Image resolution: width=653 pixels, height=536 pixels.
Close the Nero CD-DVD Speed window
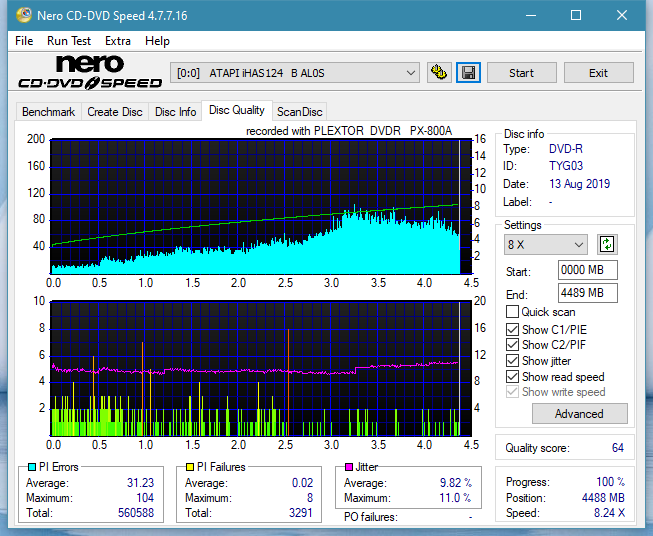(x=622, y=15)
